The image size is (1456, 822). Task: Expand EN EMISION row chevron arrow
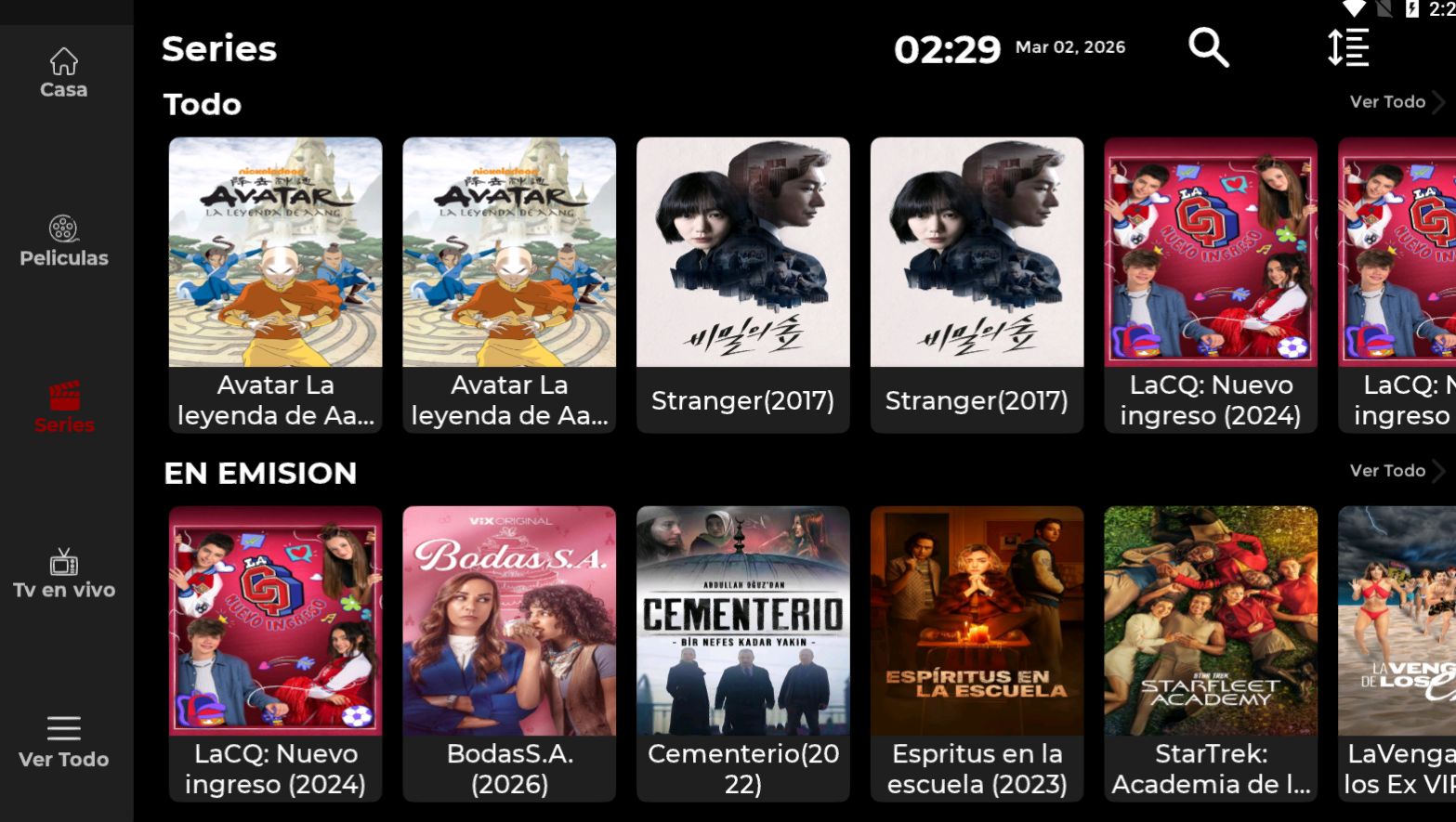tap(1438, 471)
